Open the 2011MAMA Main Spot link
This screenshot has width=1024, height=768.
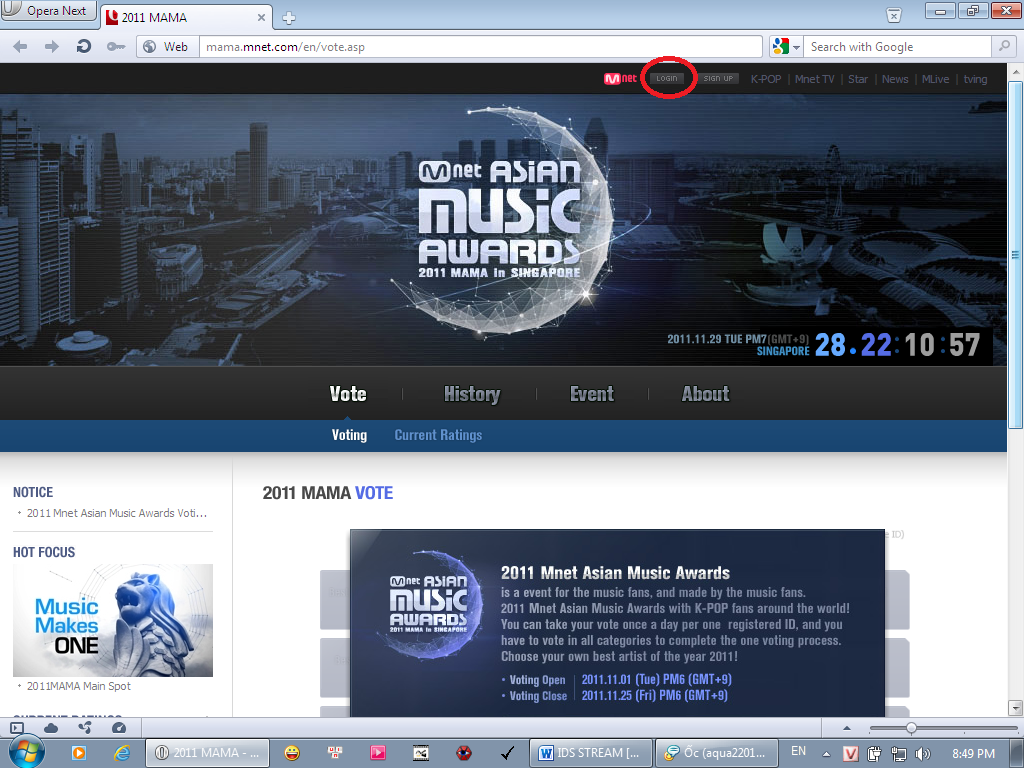coord(78,686)
